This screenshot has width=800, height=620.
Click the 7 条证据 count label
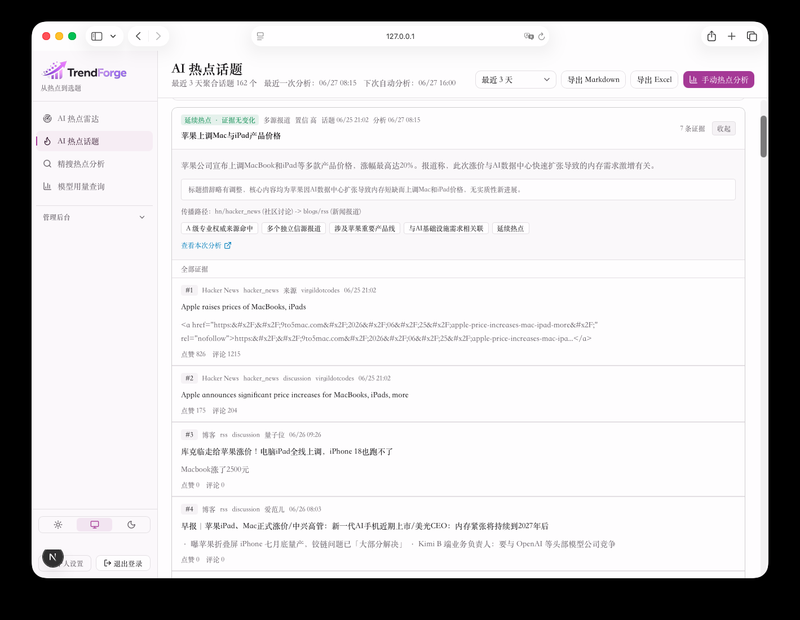tap(692, 129)
